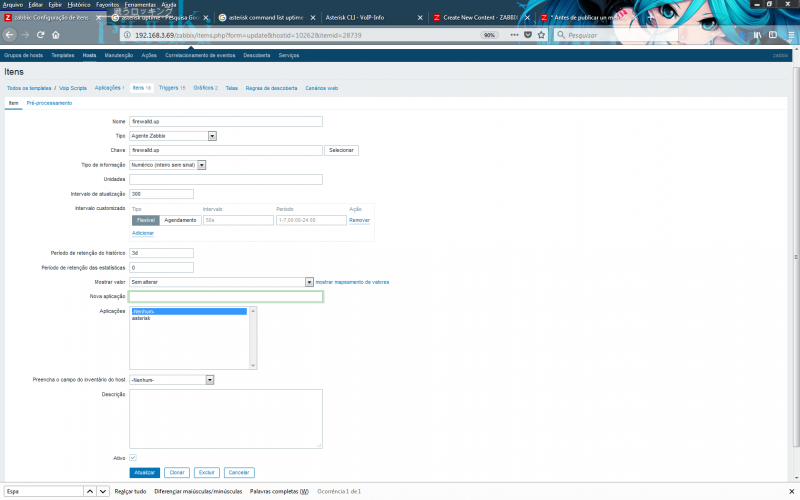Click the Nova aplicação input field
This screenshot has width=800, height=500.
(x=226, y=296)
